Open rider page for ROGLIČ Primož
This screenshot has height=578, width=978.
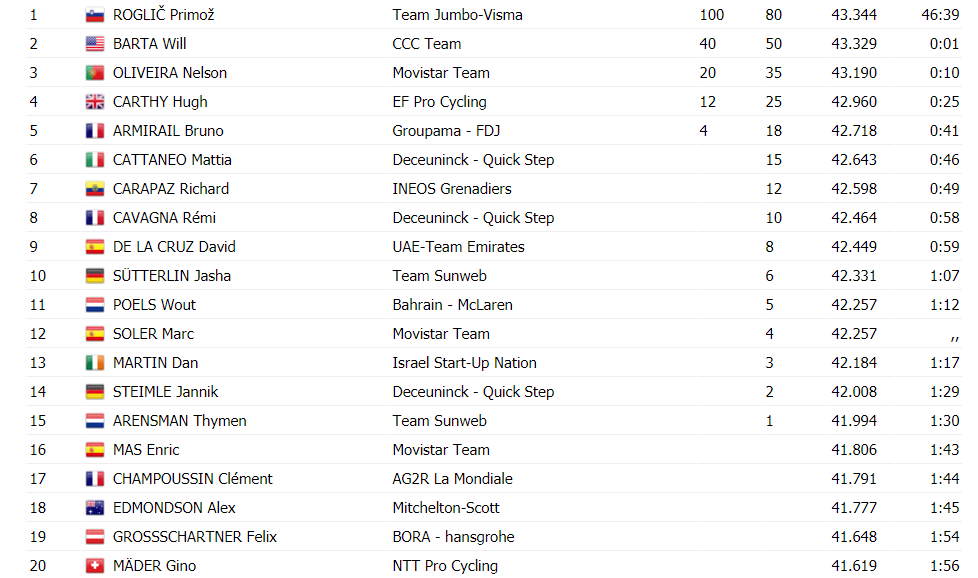click(x=163, y=15)
